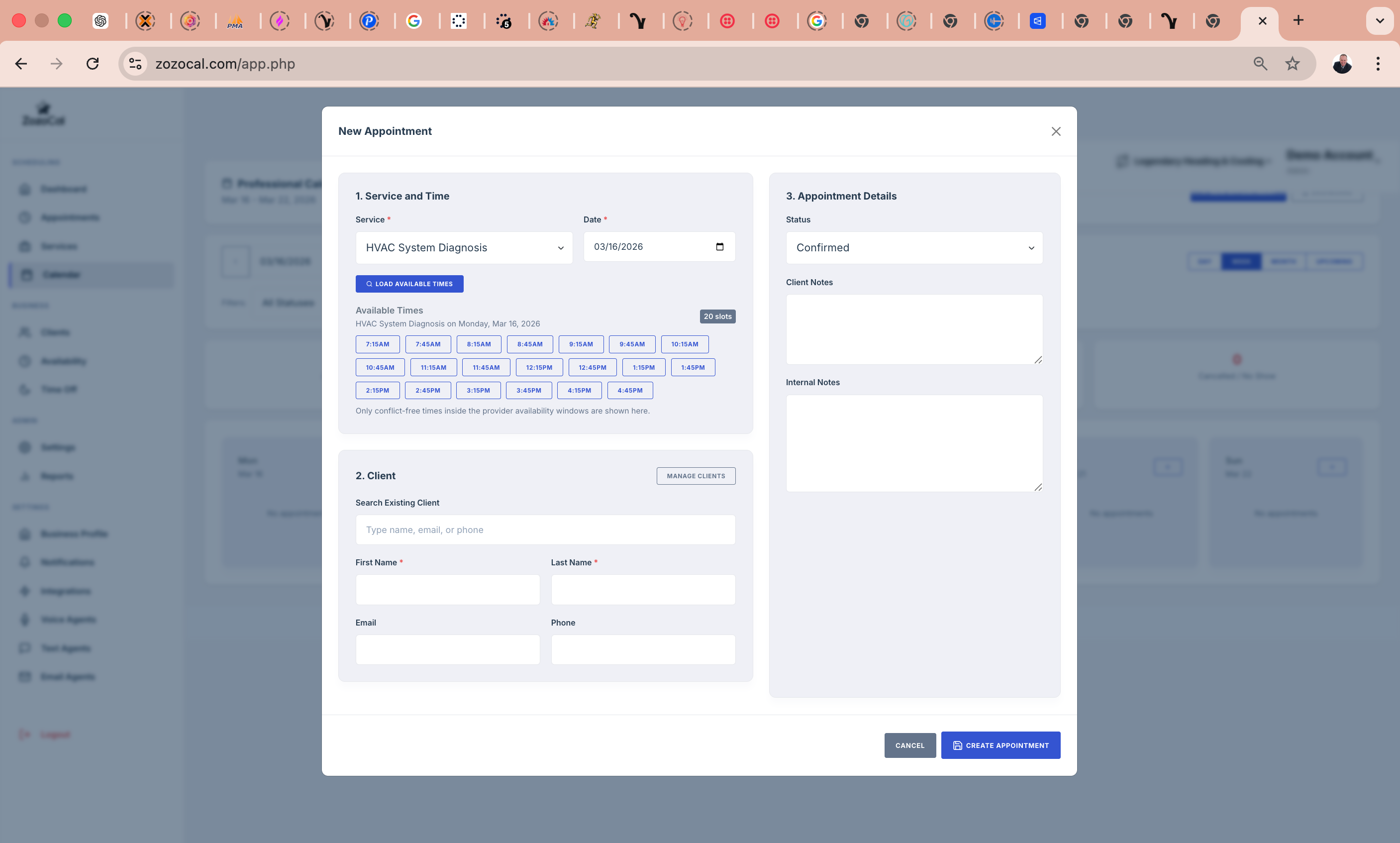Image resolution: width=1400 pixels, height=843 pixels.
Task: Click the MANAGE CLIENTS button
Action: [695, 475]
